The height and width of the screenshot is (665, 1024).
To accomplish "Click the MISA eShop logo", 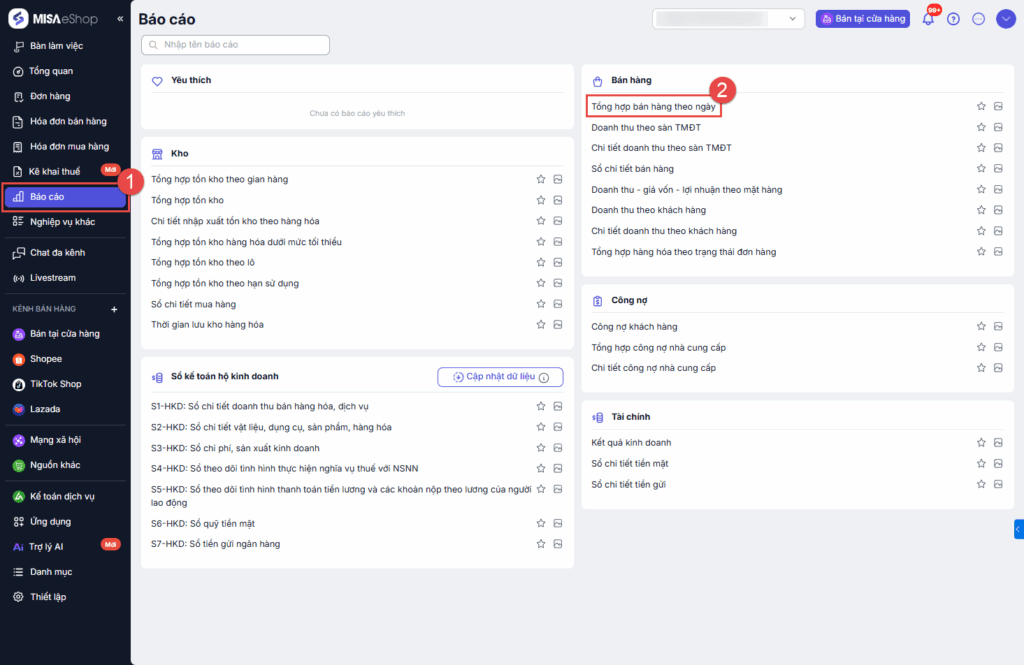I will [x=56, y=19].
